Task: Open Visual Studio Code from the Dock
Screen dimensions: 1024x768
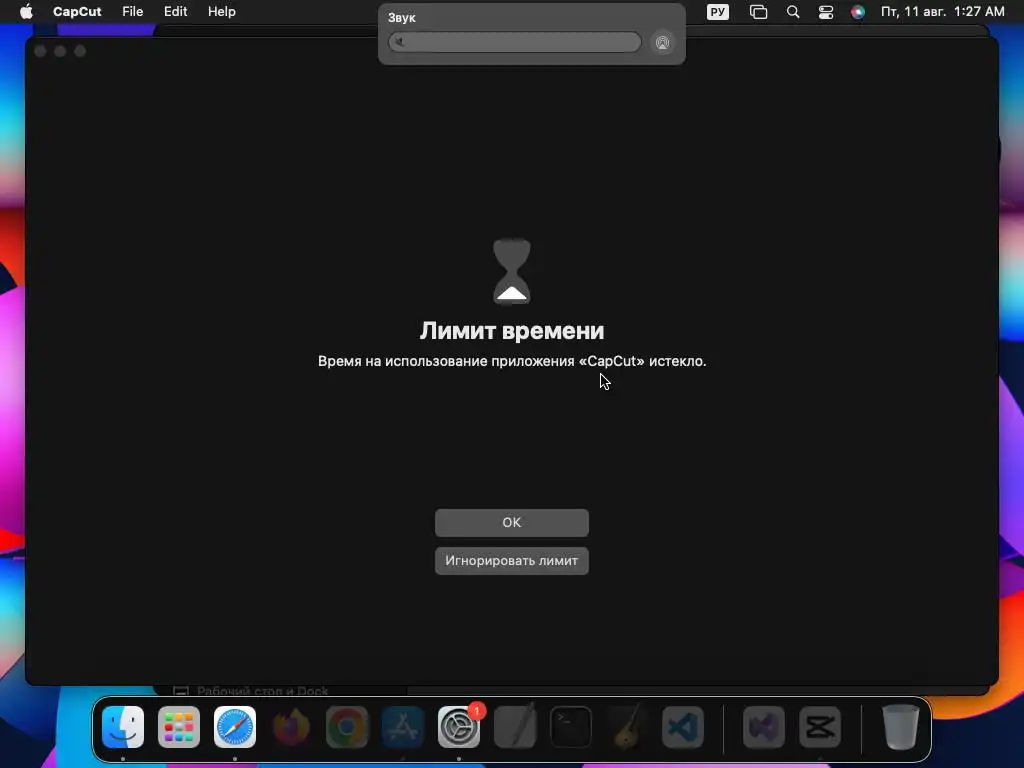Action: pos(683,727)
